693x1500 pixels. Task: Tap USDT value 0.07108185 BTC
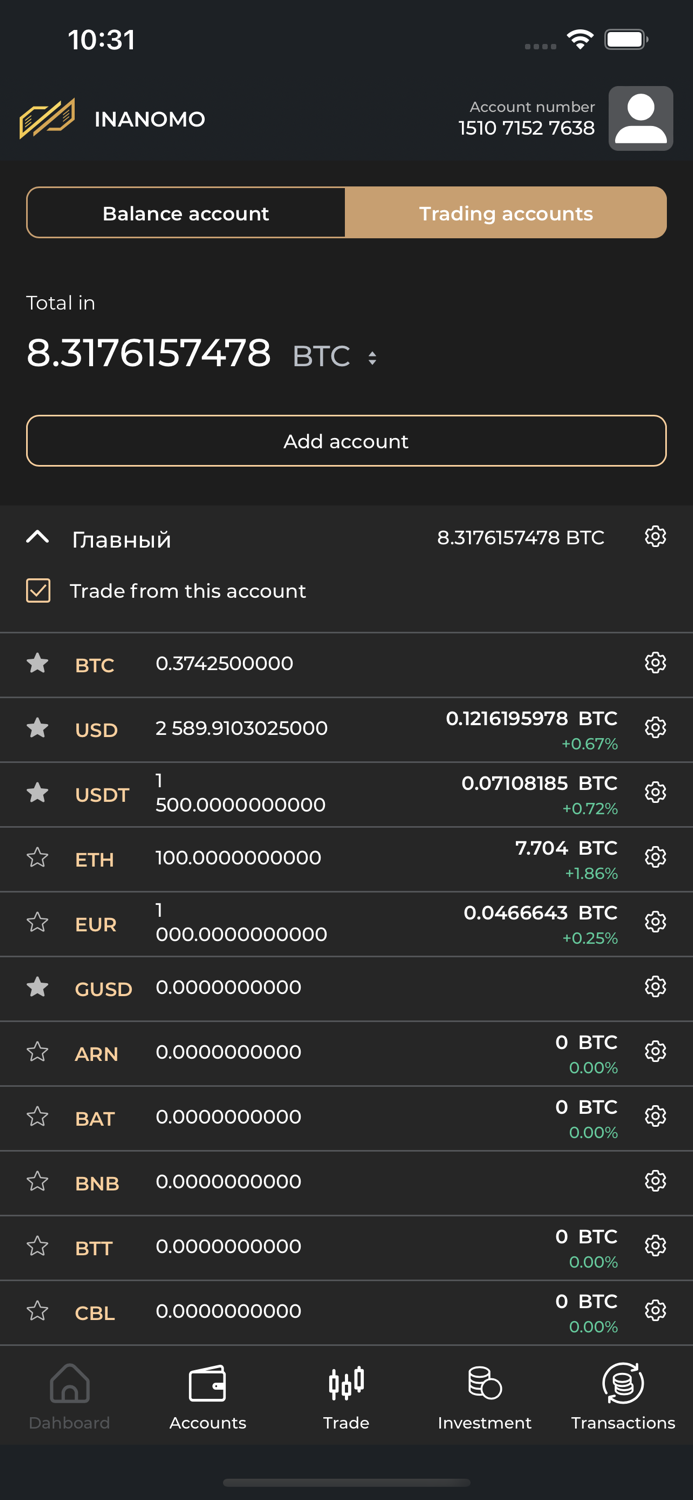[x=539, y=783]
